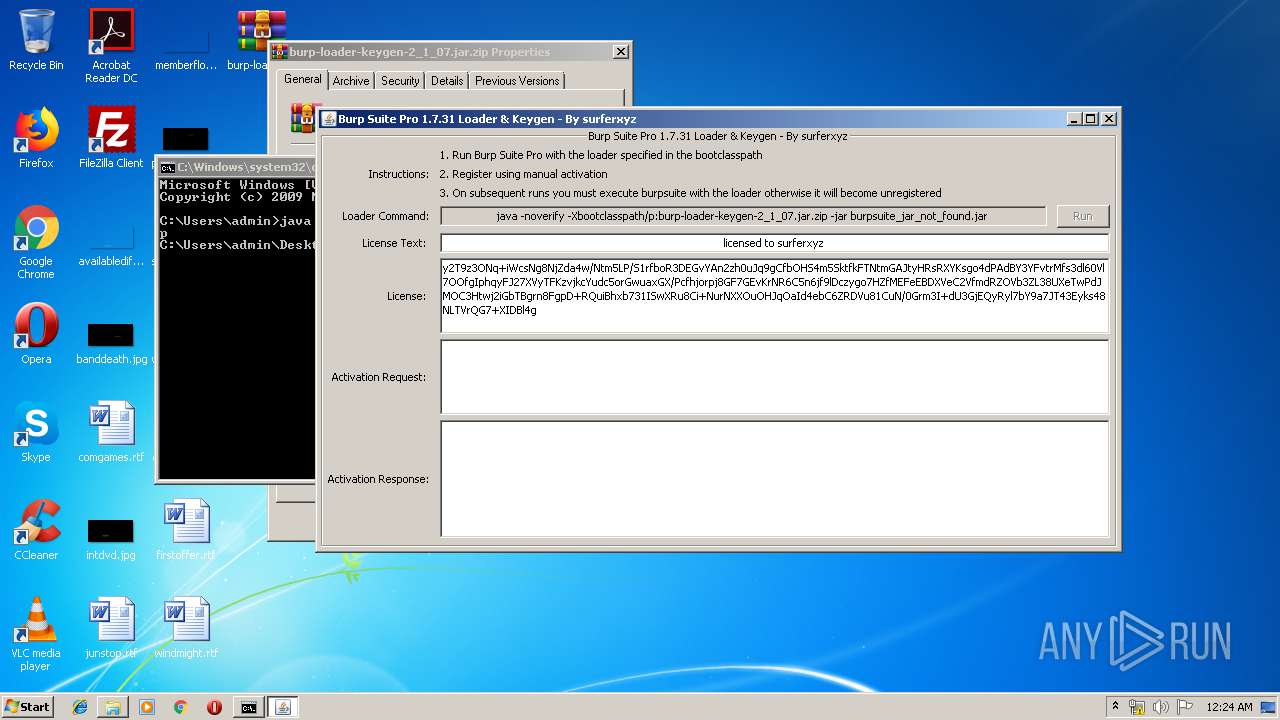1280x720 pixels.
Task: Open firstoffer.rtf document icon
Action: [186, 530]
